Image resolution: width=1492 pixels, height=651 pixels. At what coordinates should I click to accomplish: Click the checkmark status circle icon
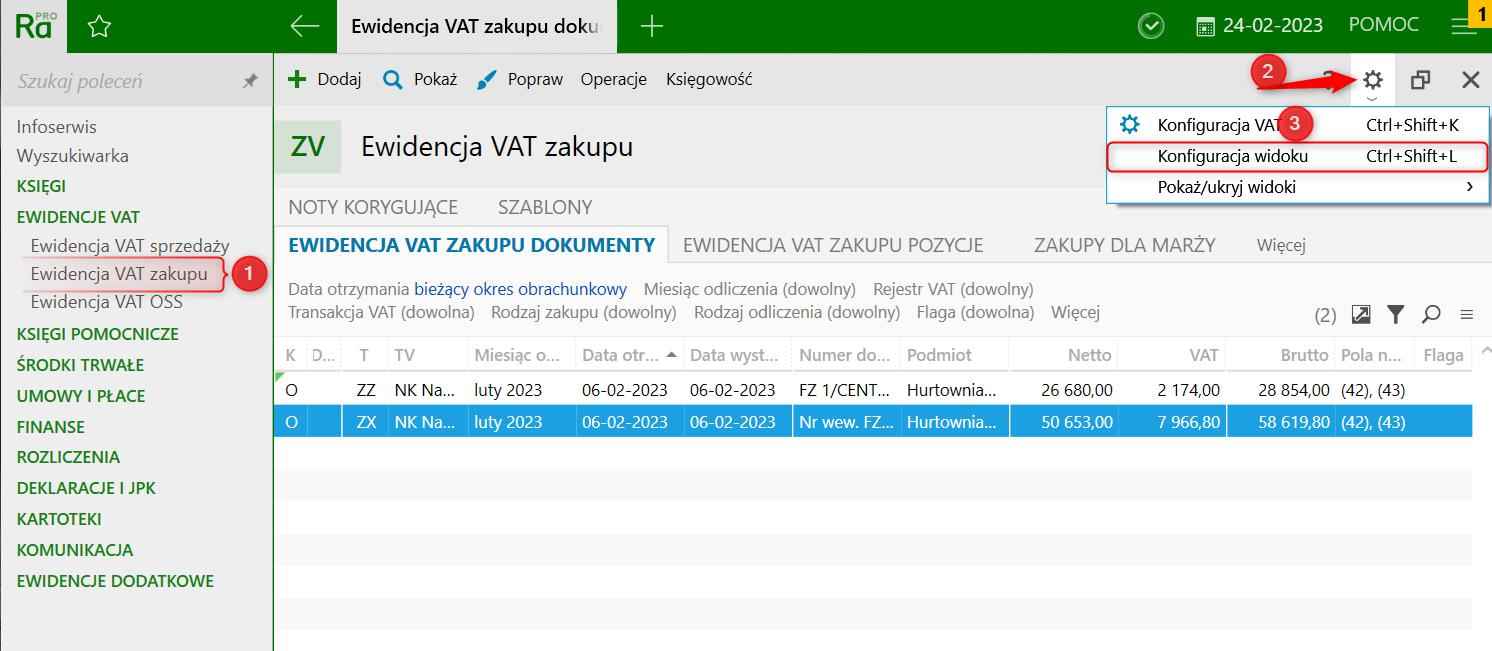1151,27
